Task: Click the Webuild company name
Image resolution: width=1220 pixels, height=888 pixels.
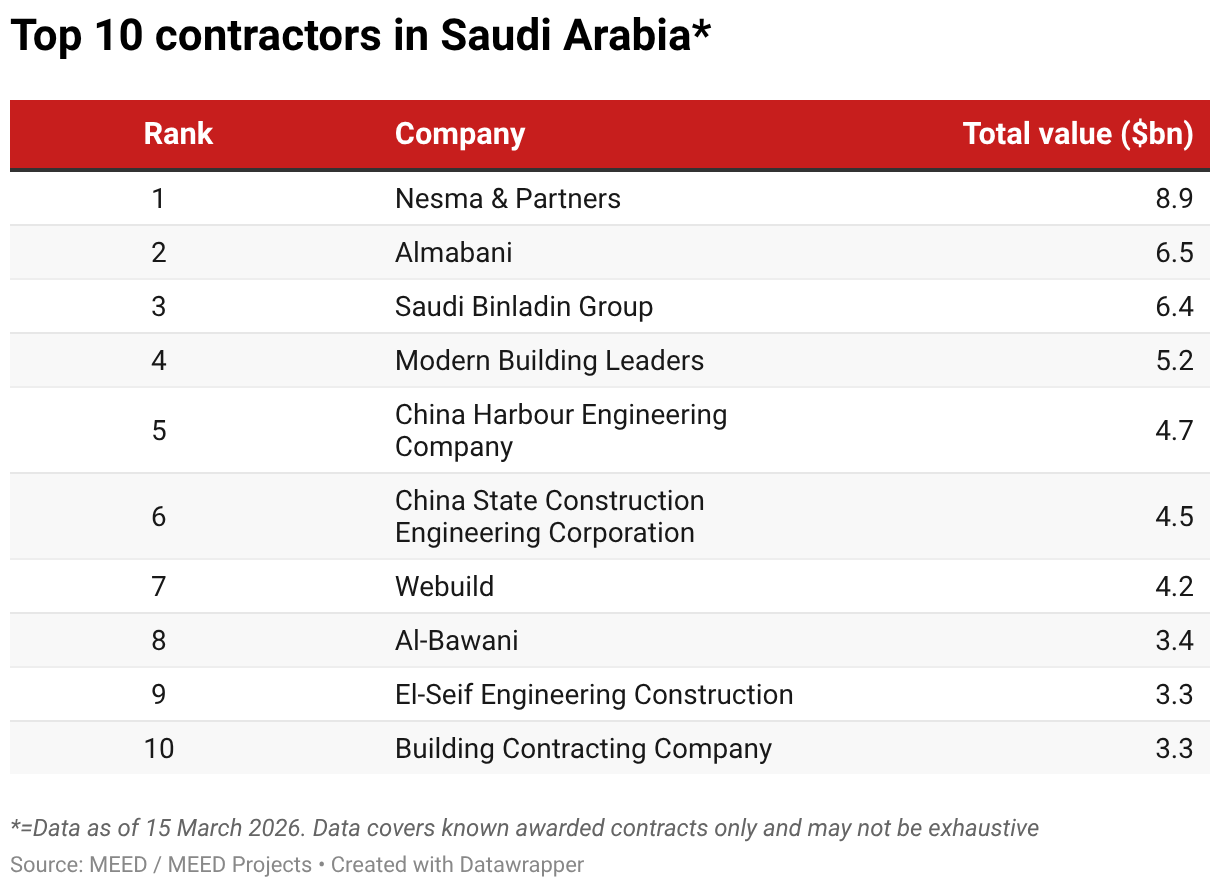Action: click(444, 586)
